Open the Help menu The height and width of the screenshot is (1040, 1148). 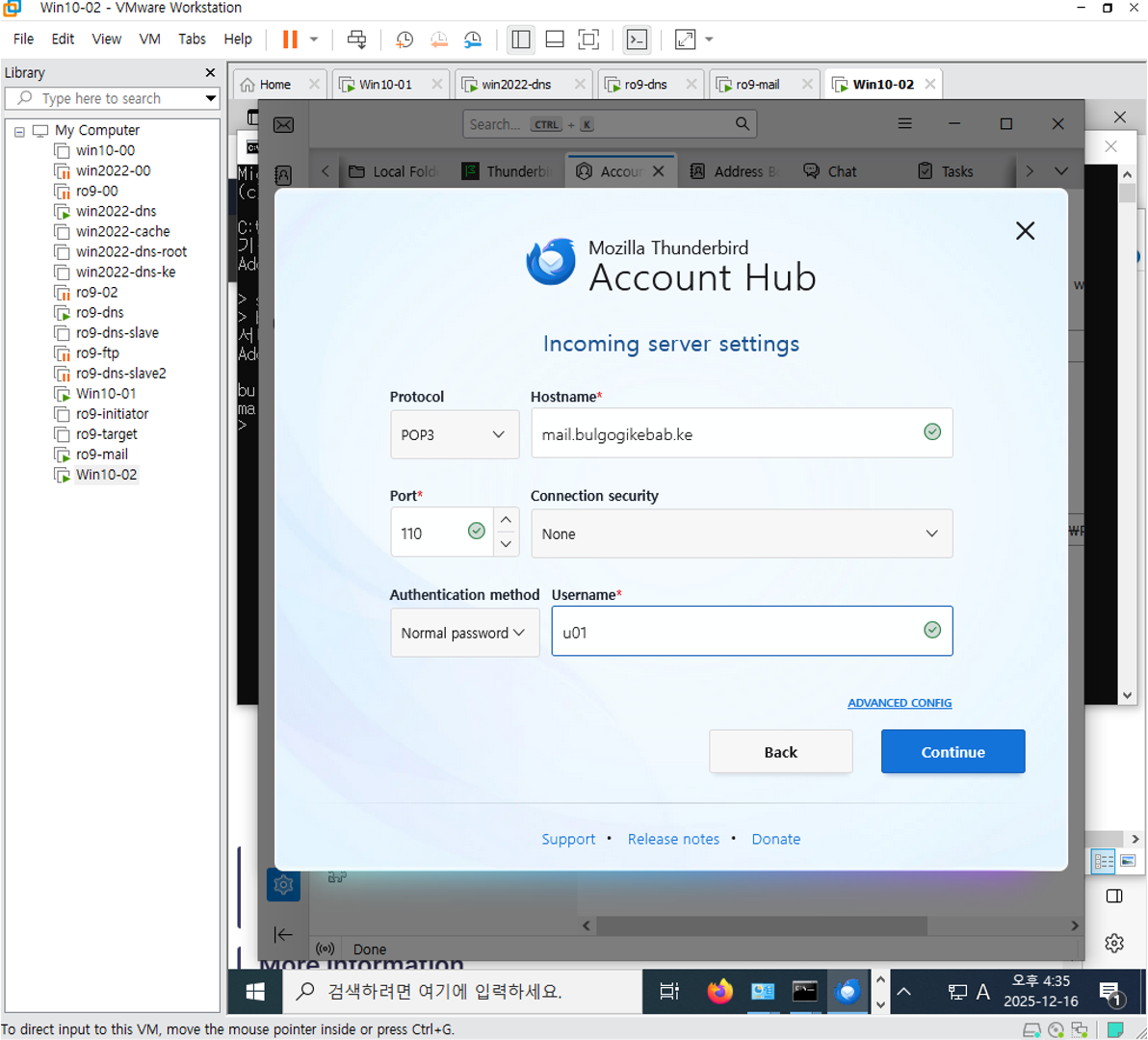(237, 39)
